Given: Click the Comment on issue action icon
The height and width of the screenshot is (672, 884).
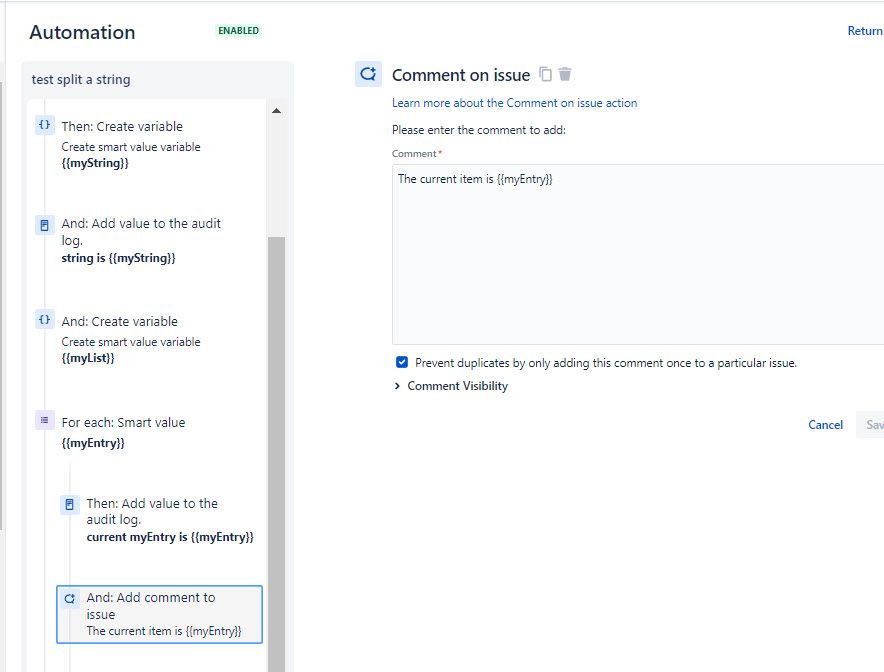Looking at the screenshot, I should [x=368, y=74].
